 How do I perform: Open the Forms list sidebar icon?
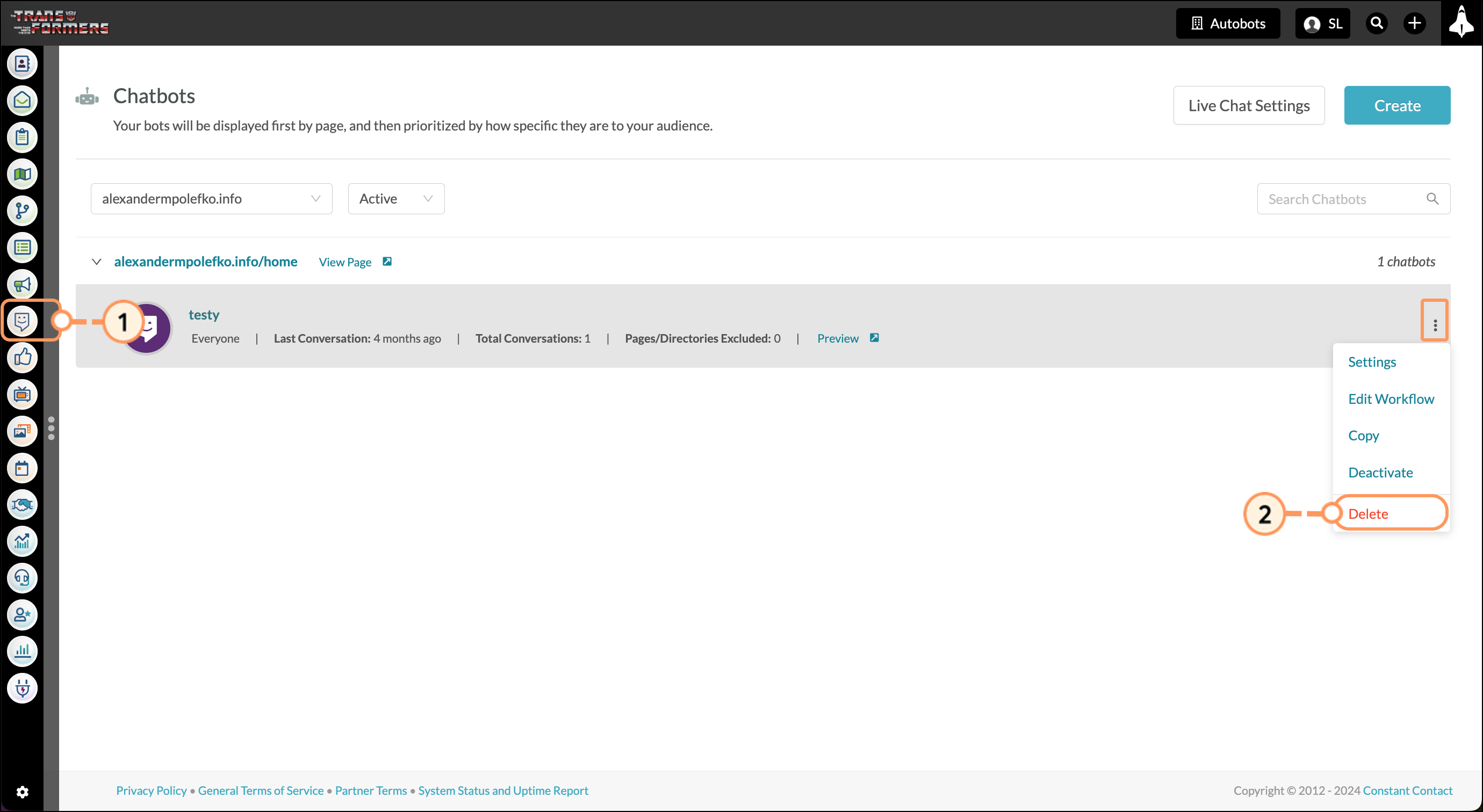[x=22, y=248]
